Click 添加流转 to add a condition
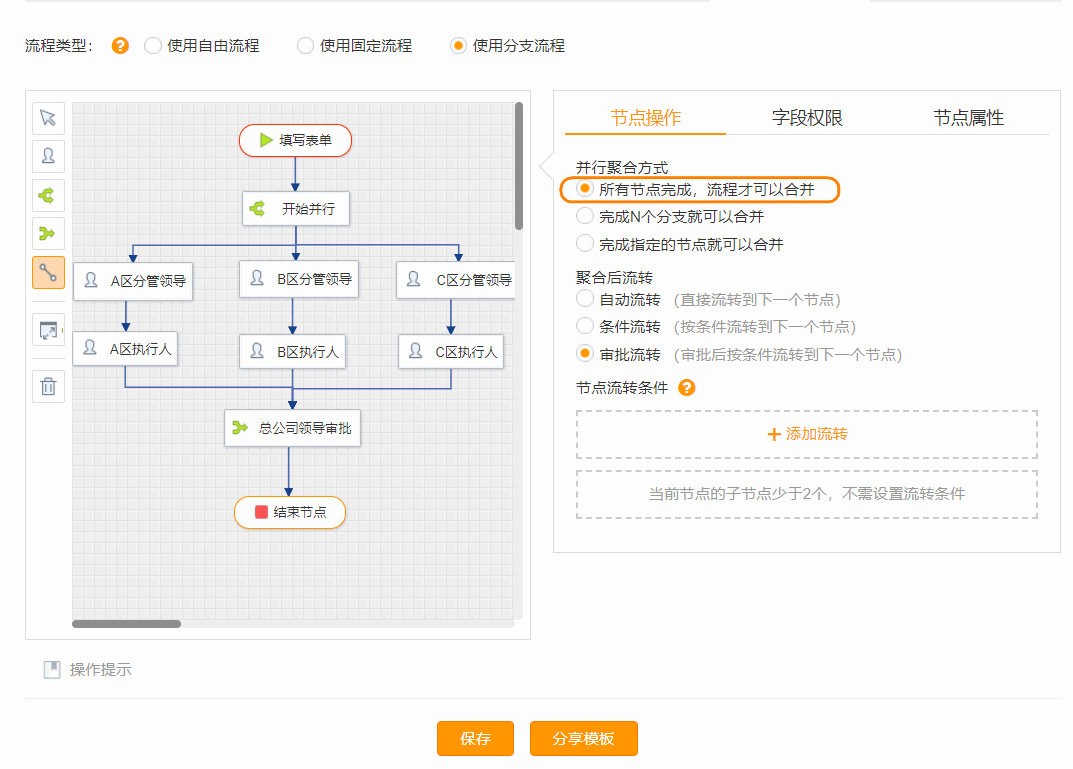Screen dimensions: 1073x769 [x=807, y=434]
